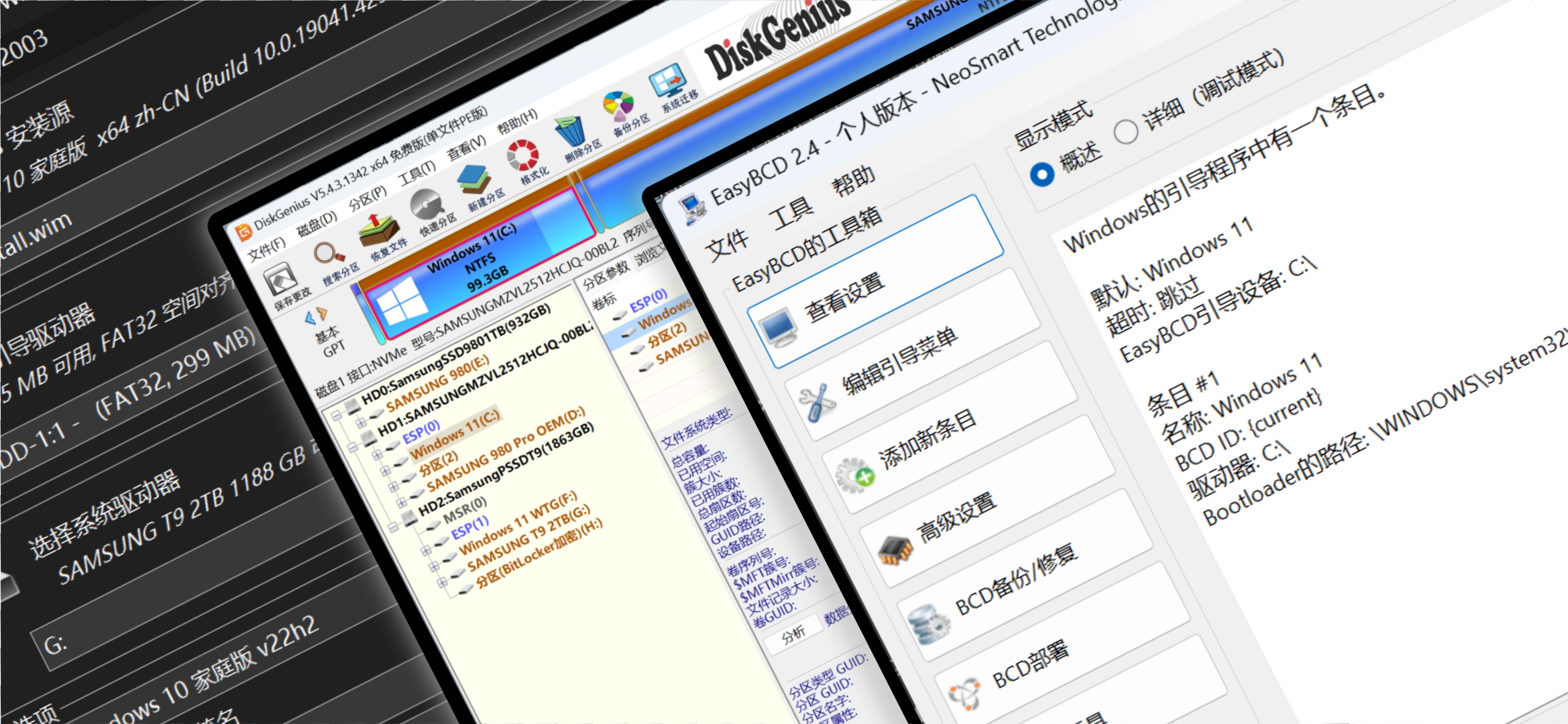Image resolution: width=1568 pixels, height=724 pixels.
Task: Open the 工具 menu in EasyBCD
Action: tap(791, 213)
